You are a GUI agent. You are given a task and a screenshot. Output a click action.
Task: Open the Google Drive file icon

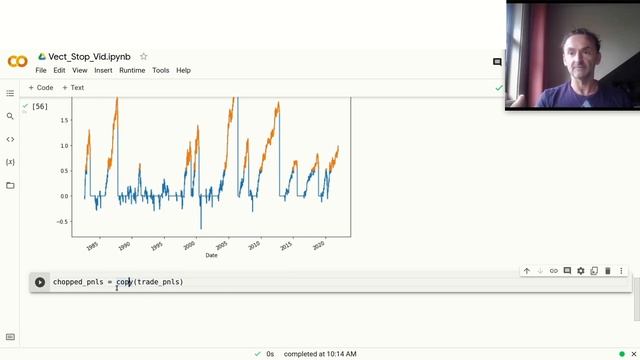(42, 57)
